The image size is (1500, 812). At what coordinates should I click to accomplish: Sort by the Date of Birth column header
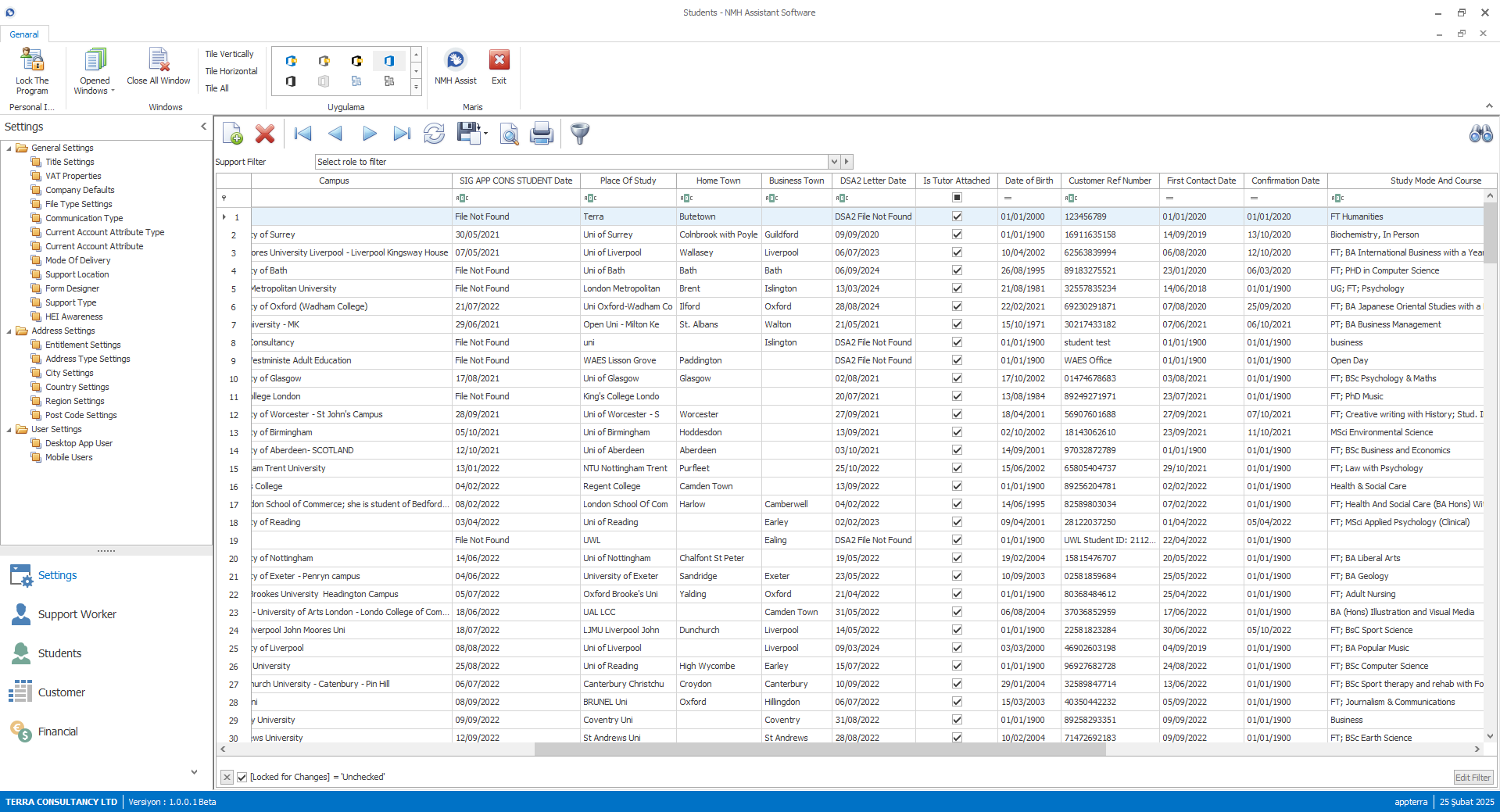pyautogui.click(x=1029, y=181)
